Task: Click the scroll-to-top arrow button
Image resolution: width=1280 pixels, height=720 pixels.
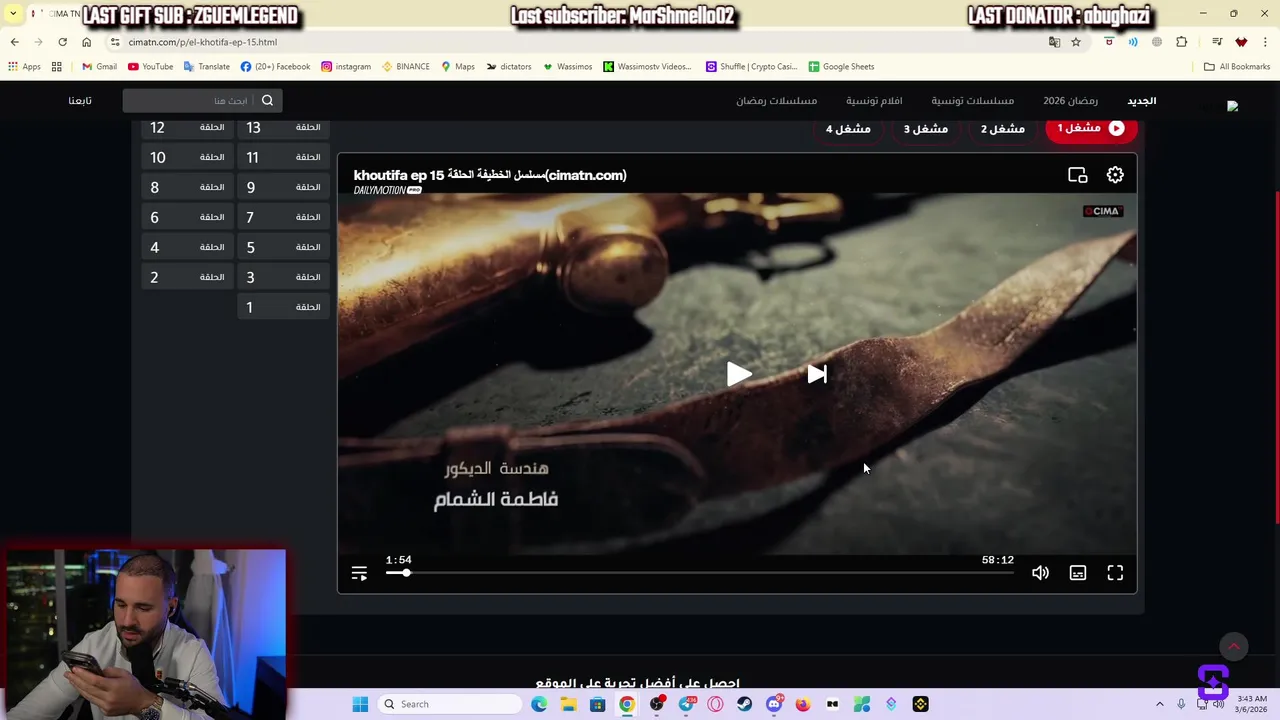Action: click(1234, 647)
